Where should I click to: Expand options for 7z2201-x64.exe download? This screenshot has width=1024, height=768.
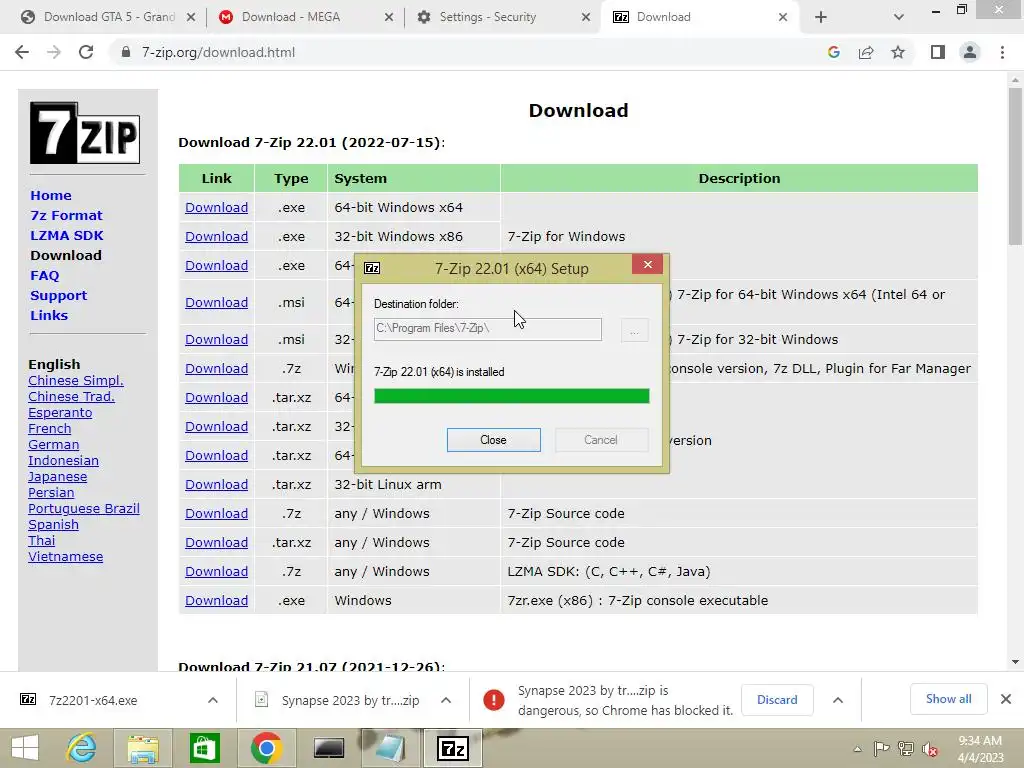213,700
